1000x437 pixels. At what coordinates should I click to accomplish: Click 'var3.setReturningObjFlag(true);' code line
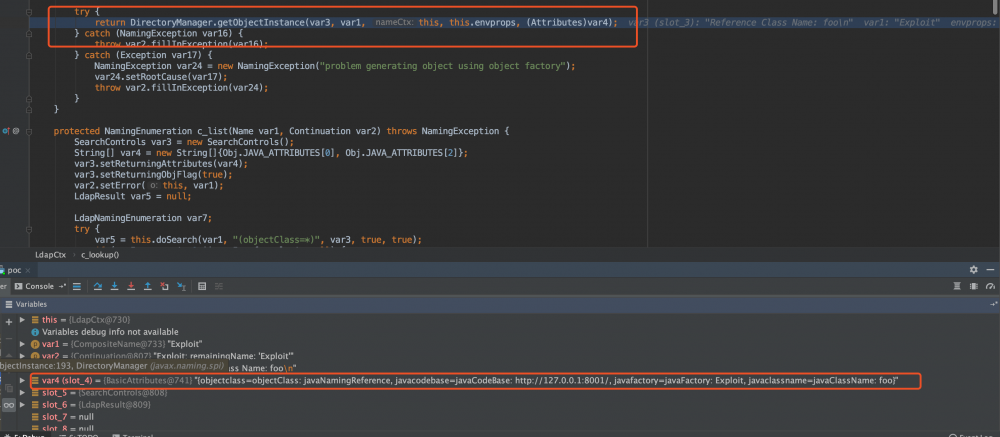(153, 174)
